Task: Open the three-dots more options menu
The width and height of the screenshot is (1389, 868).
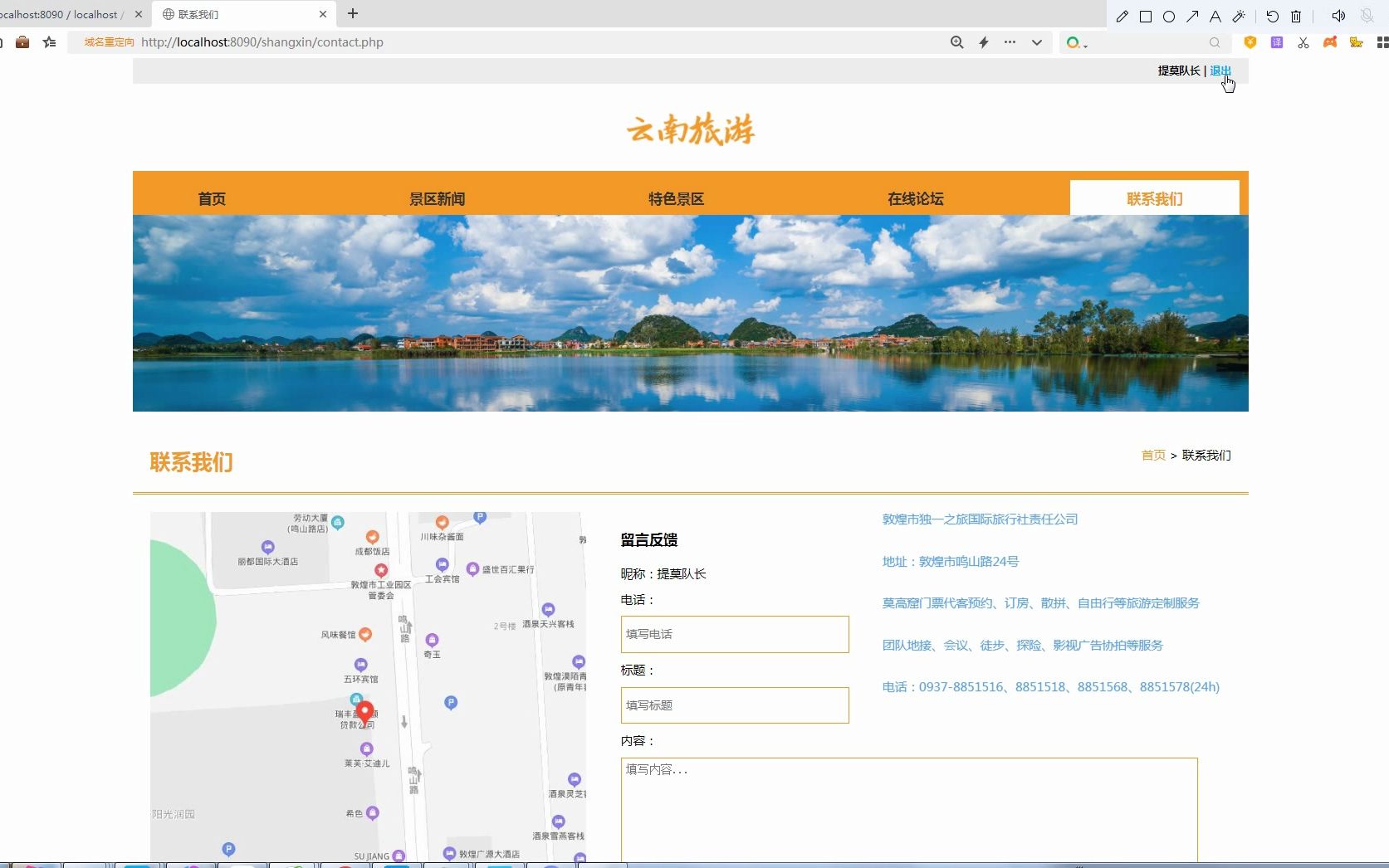Action: point(1010,41)
